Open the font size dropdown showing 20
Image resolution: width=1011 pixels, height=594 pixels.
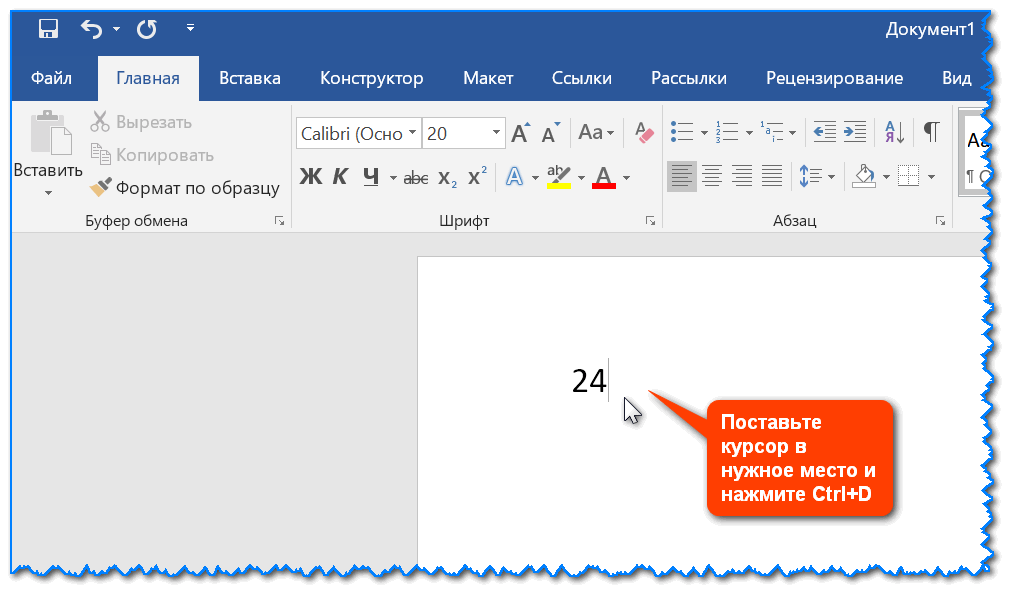(496, 133)
